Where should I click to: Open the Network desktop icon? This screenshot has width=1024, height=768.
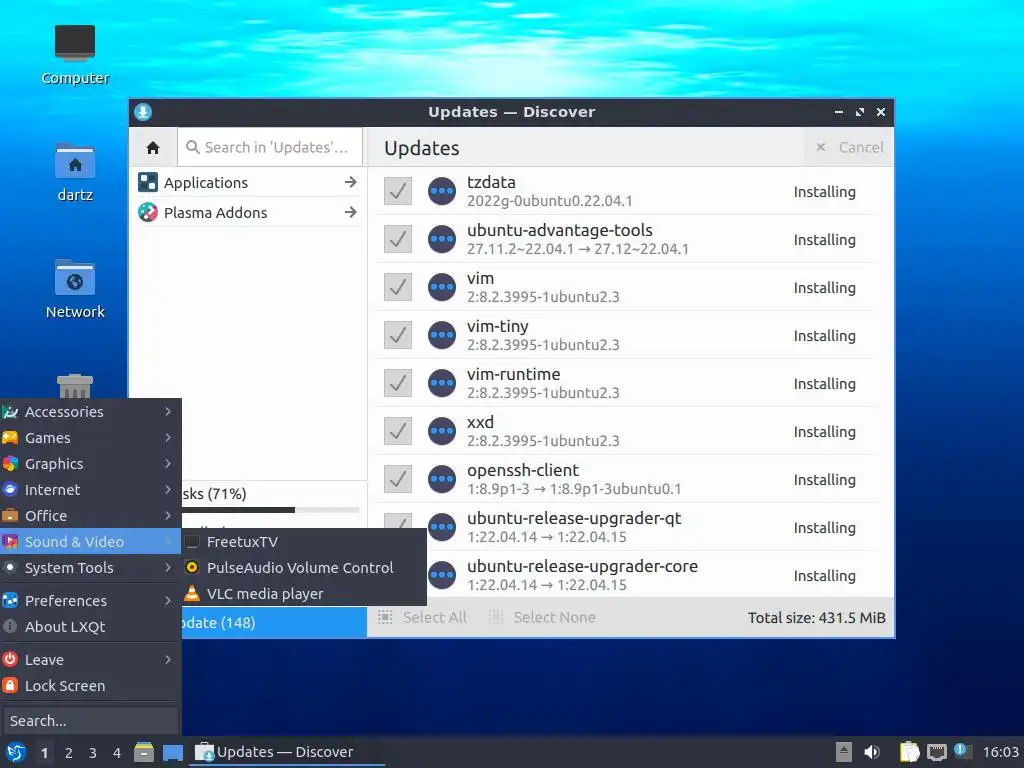click(x=74, y=289)
